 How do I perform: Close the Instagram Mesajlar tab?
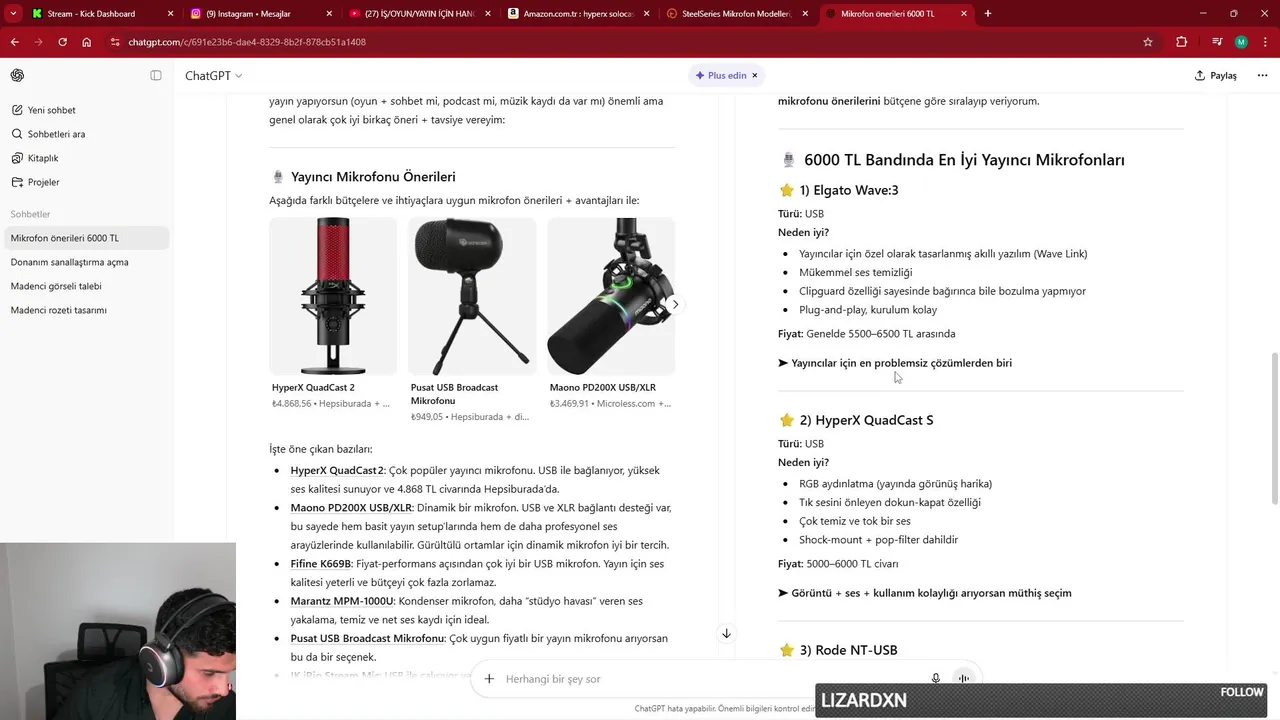tap(329, 14)
